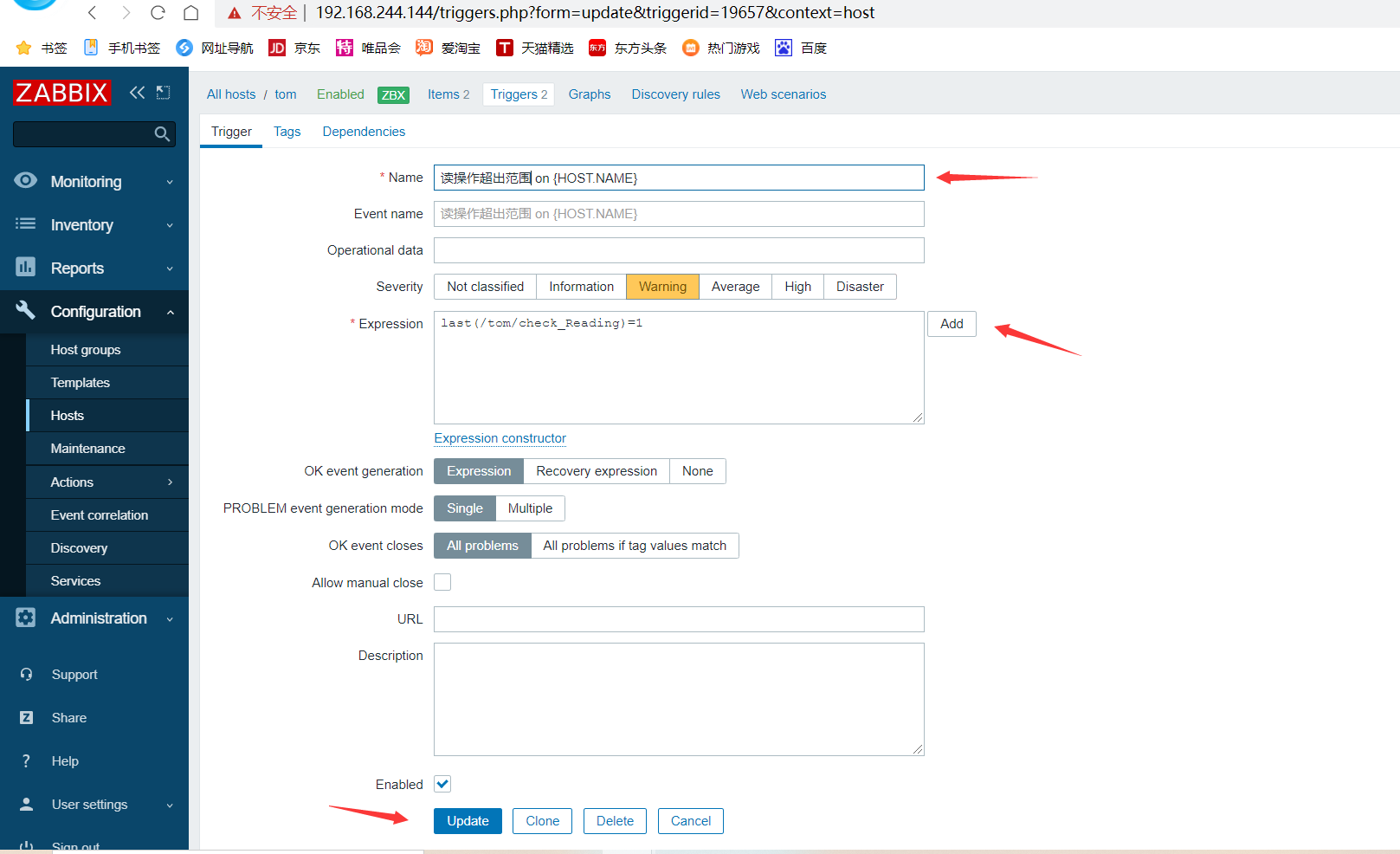Open the Items 2 tab
This screenshot has width=1400, height=854.
pyautogui.click(x=448, y=94)
